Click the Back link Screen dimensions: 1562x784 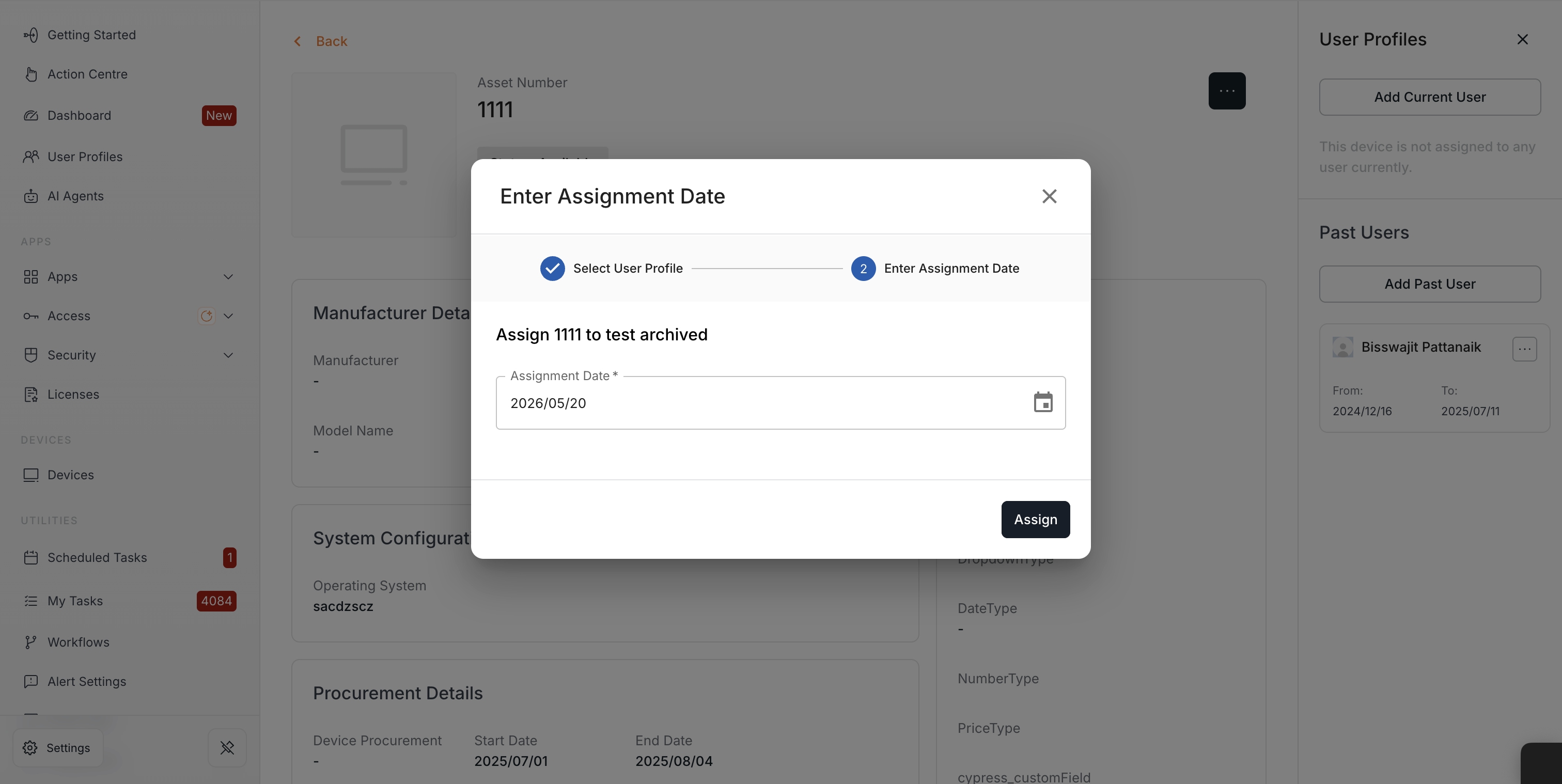331,41
